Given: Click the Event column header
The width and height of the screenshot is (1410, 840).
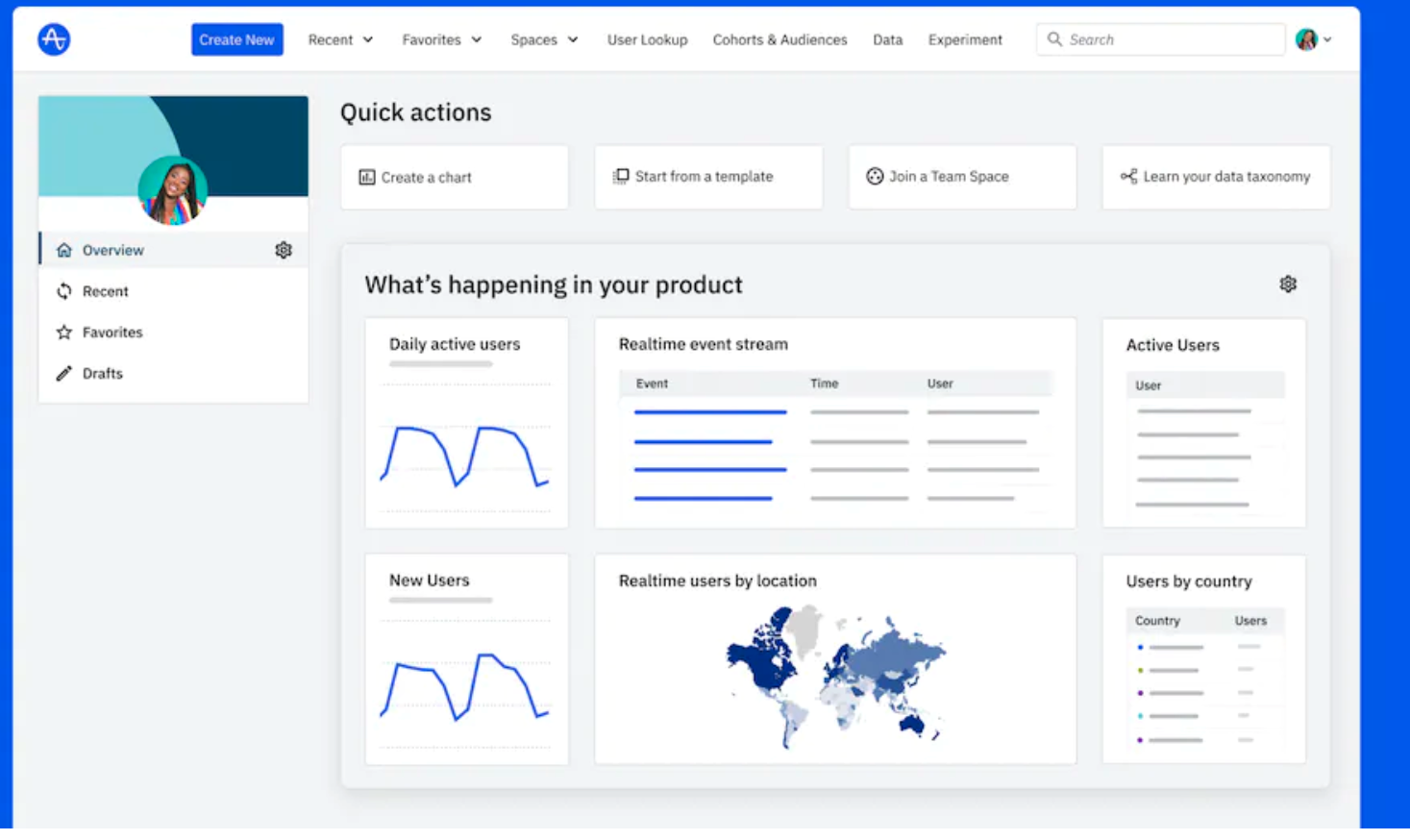Looking at the screenshot, I should click(652, 383).
